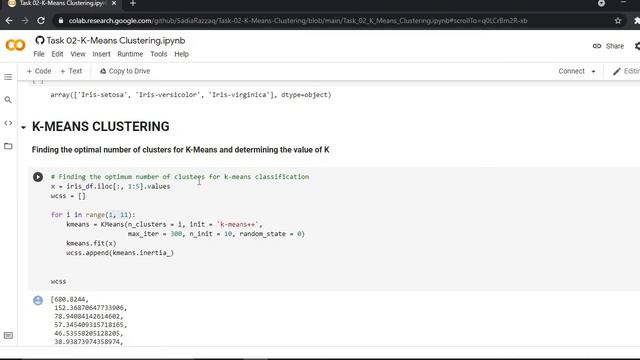Open the terminal panel icon at bottom left

(8, 336)
